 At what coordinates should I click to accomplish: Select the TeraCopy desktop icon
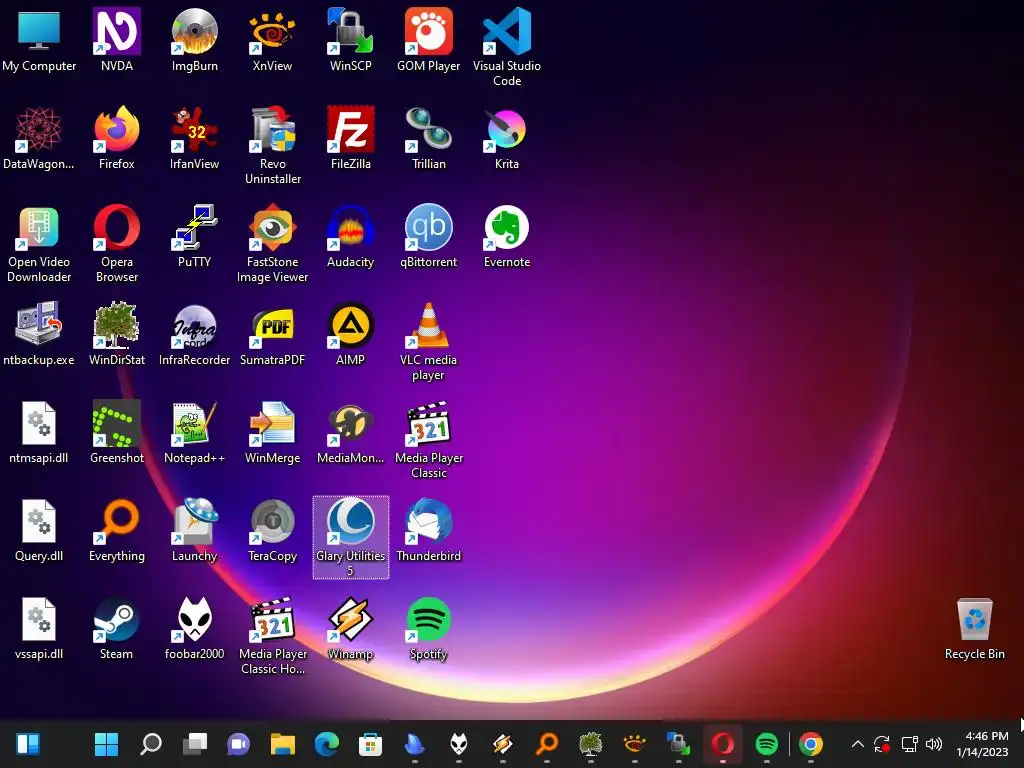(x=272, y=529)
